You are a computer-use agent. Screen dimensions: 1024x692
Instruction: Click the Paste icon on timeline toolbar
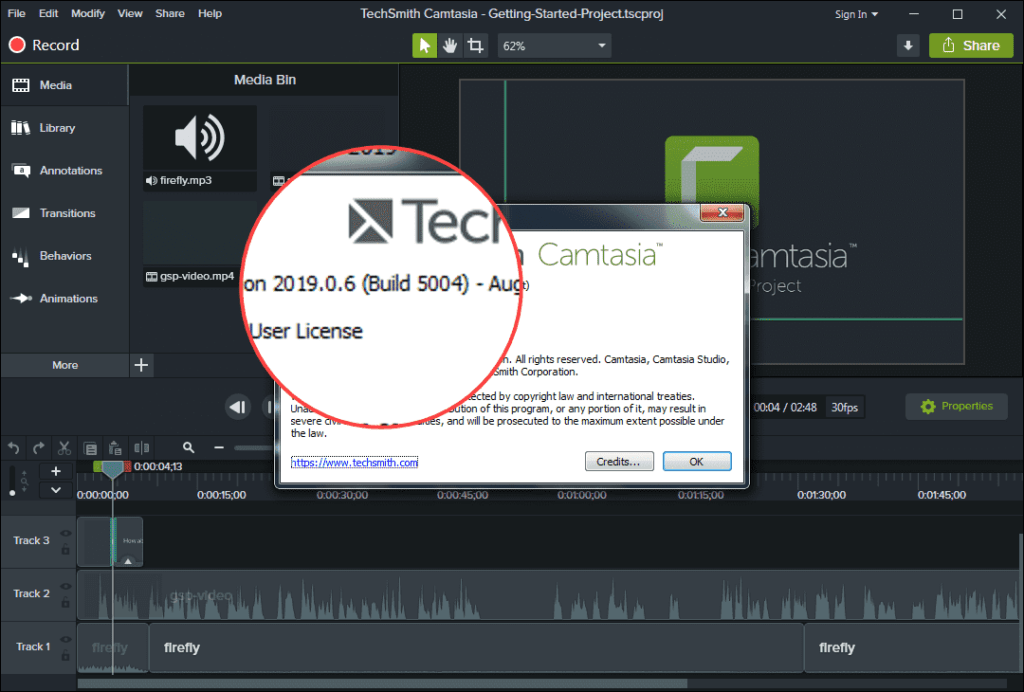coord(115,448)
